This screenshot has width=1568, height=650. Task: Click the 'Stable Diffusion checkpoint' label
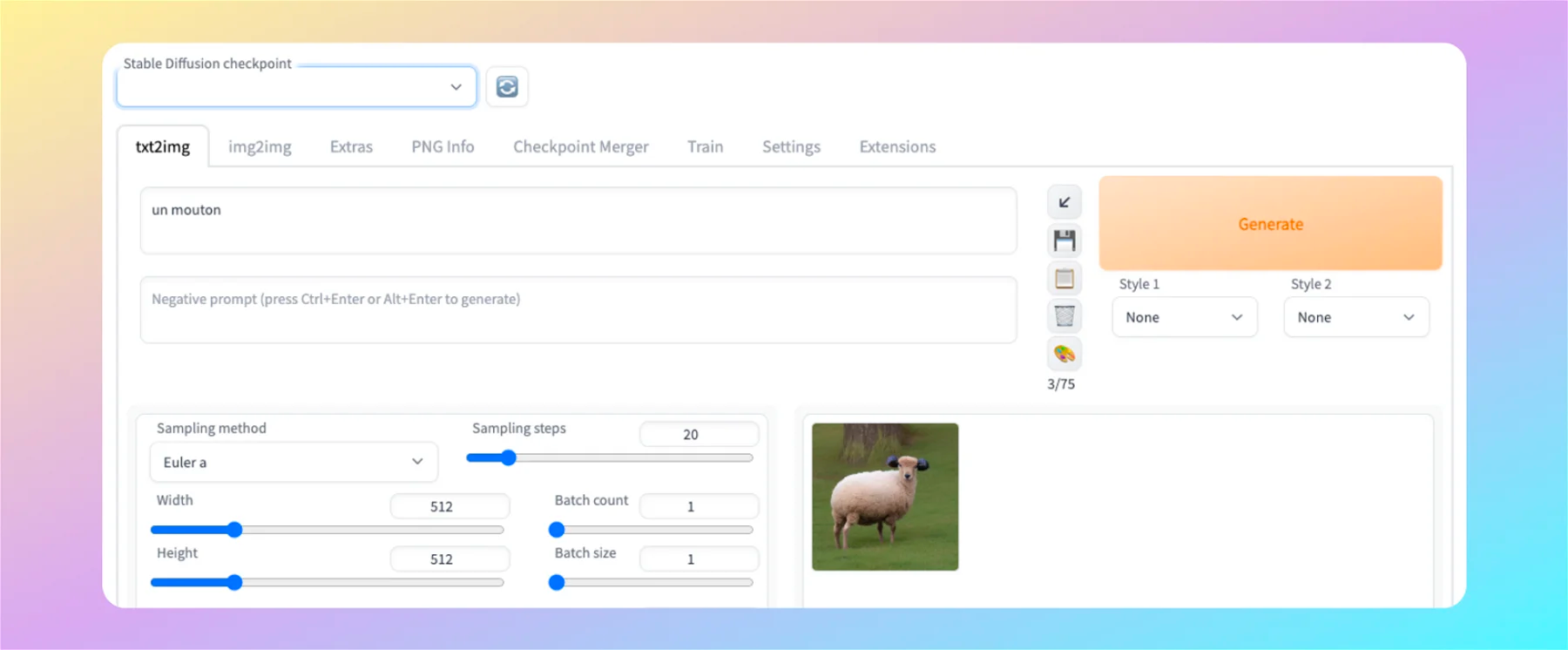click(x=207, y=64)
